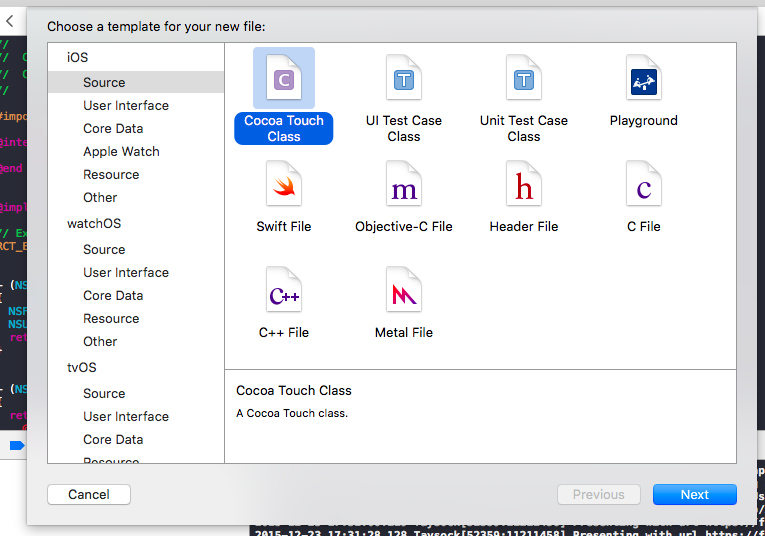765x536 pixels.
Task: Pick the Header File template icon
Action: click(x=523, y=185)
